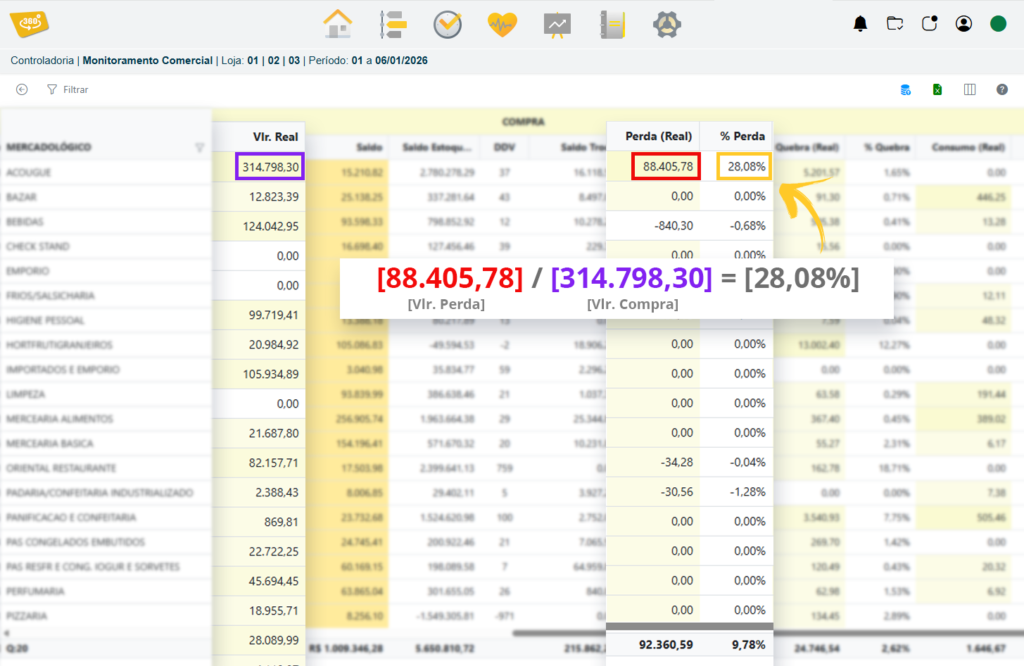Open the Mercadológico column filter funnel

[x=199, y=148]
